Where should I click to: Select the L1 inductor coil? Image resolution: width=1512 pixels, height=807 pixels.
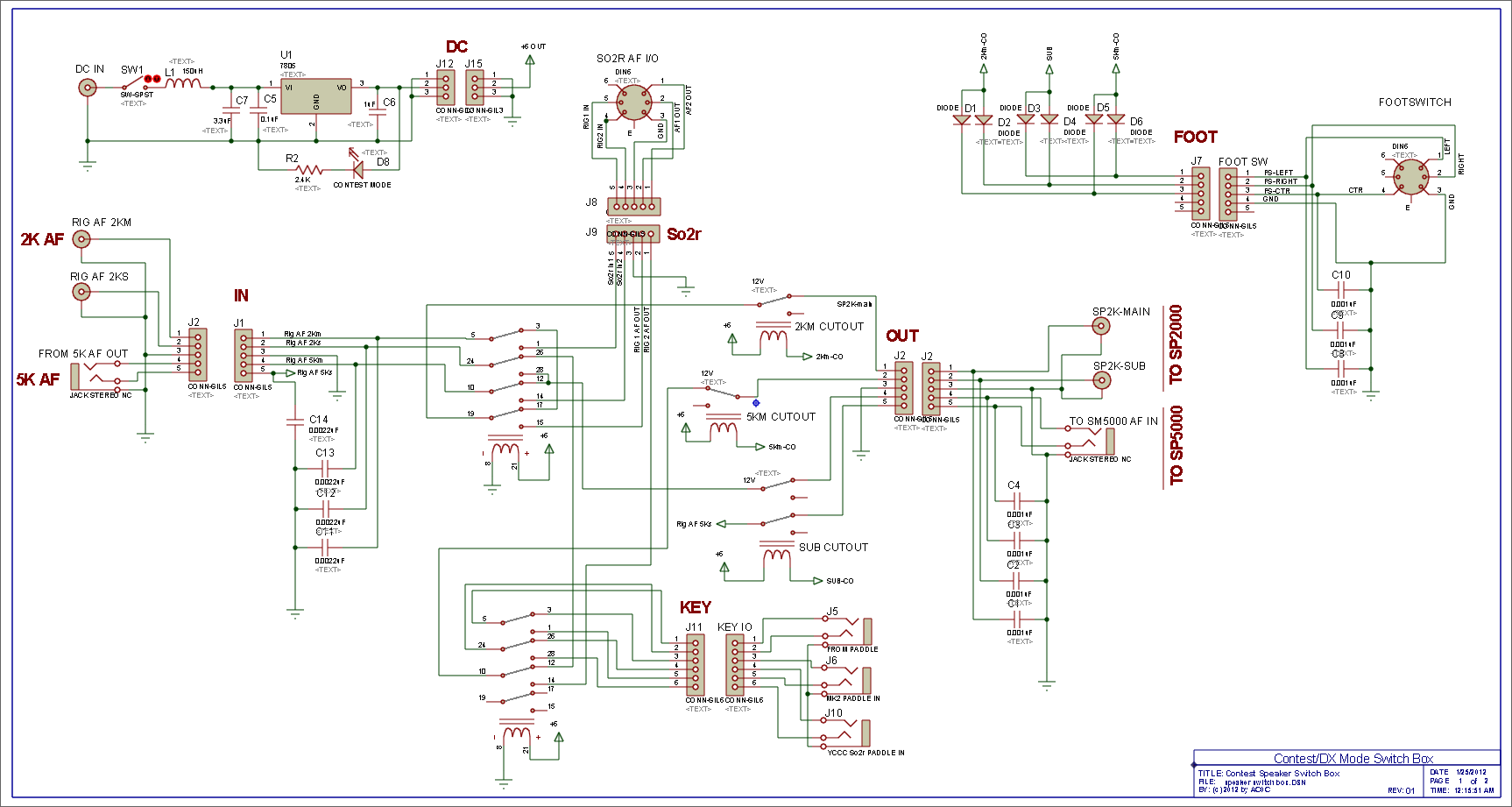click(183, 84)
